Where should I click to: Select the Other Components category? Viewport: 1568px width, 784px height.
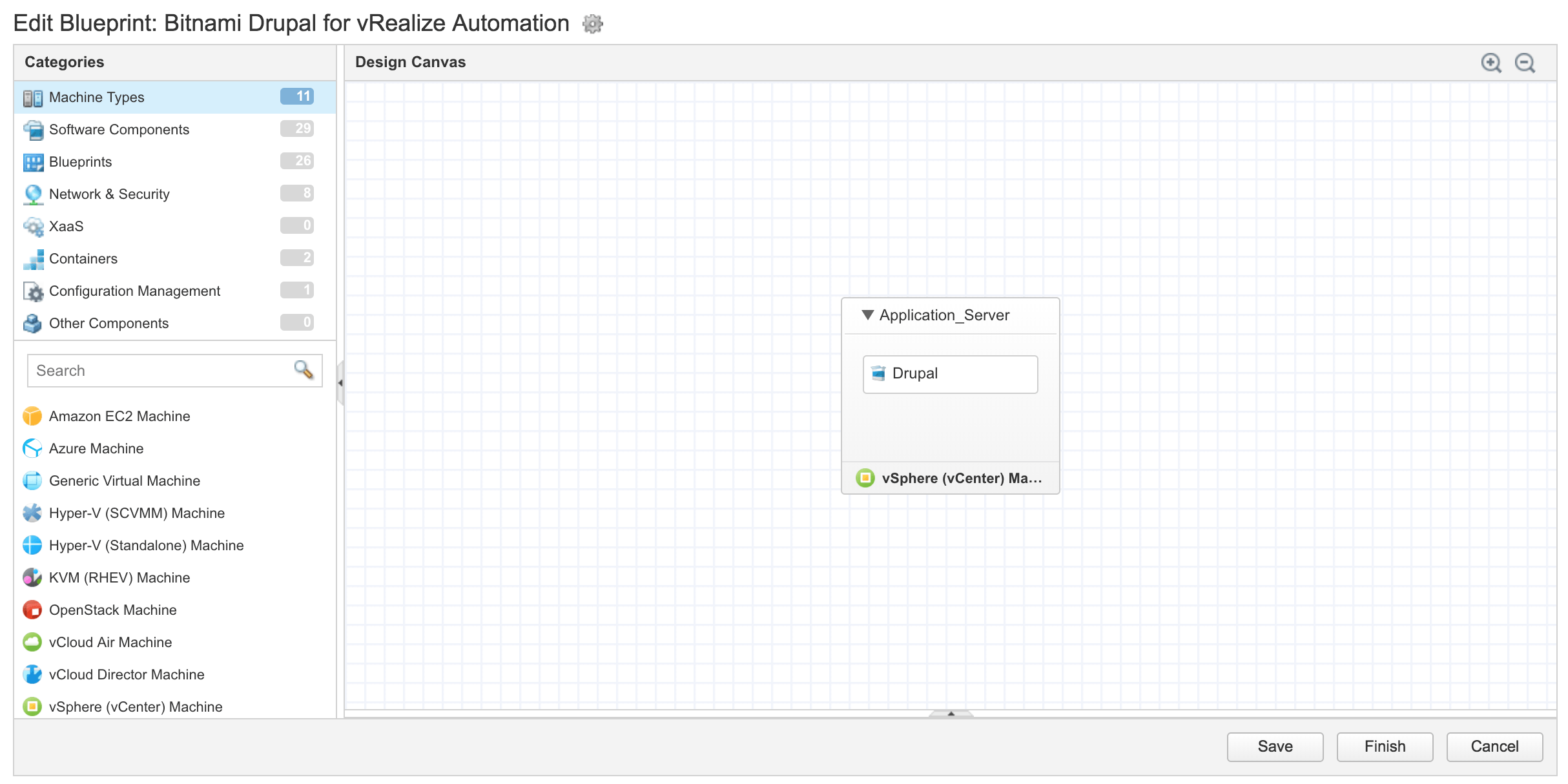pos(175,324)
